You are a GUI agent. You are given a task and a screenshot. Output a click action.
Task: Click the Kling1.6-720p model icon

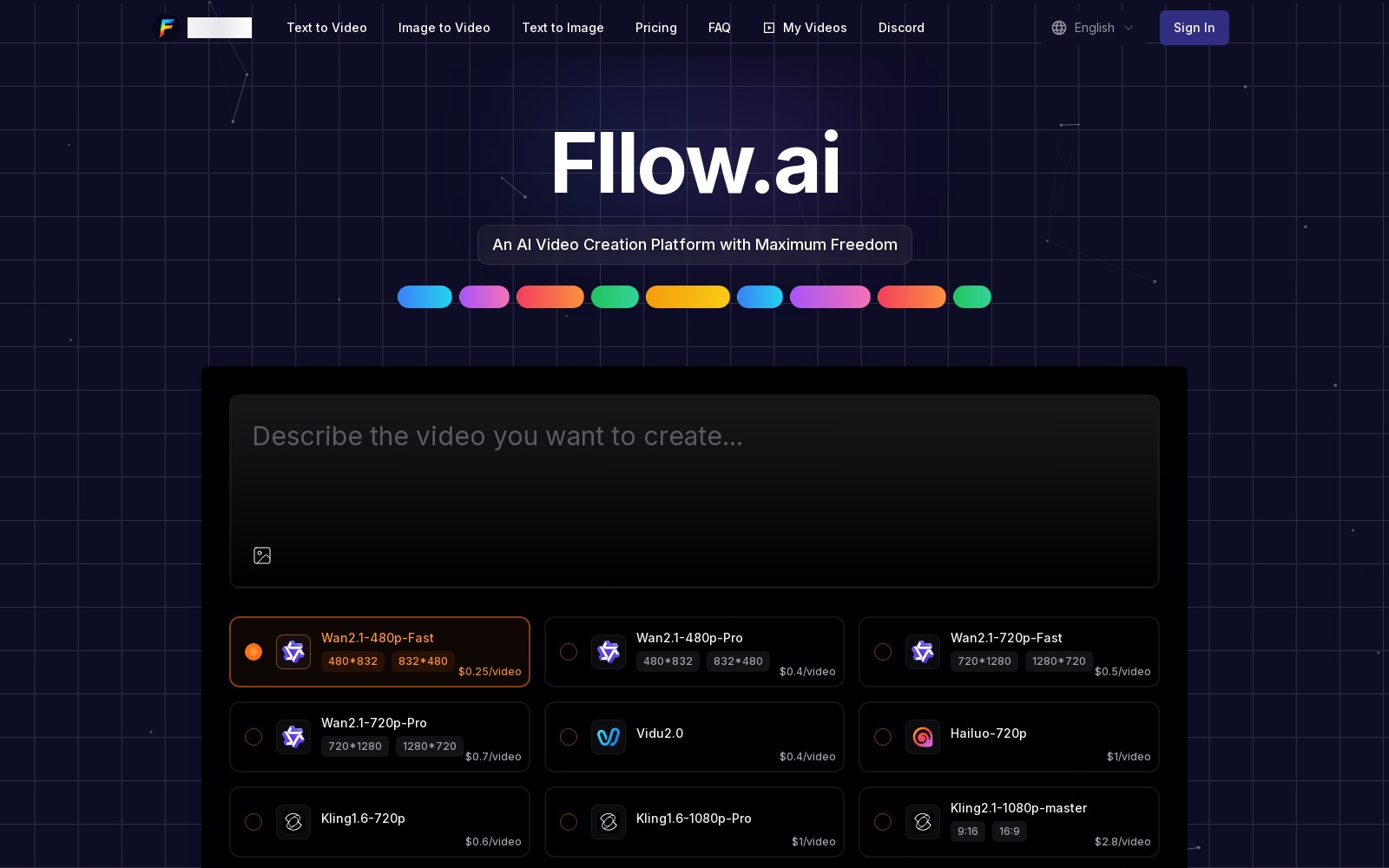pyautogui.click(x=293, y=822)
